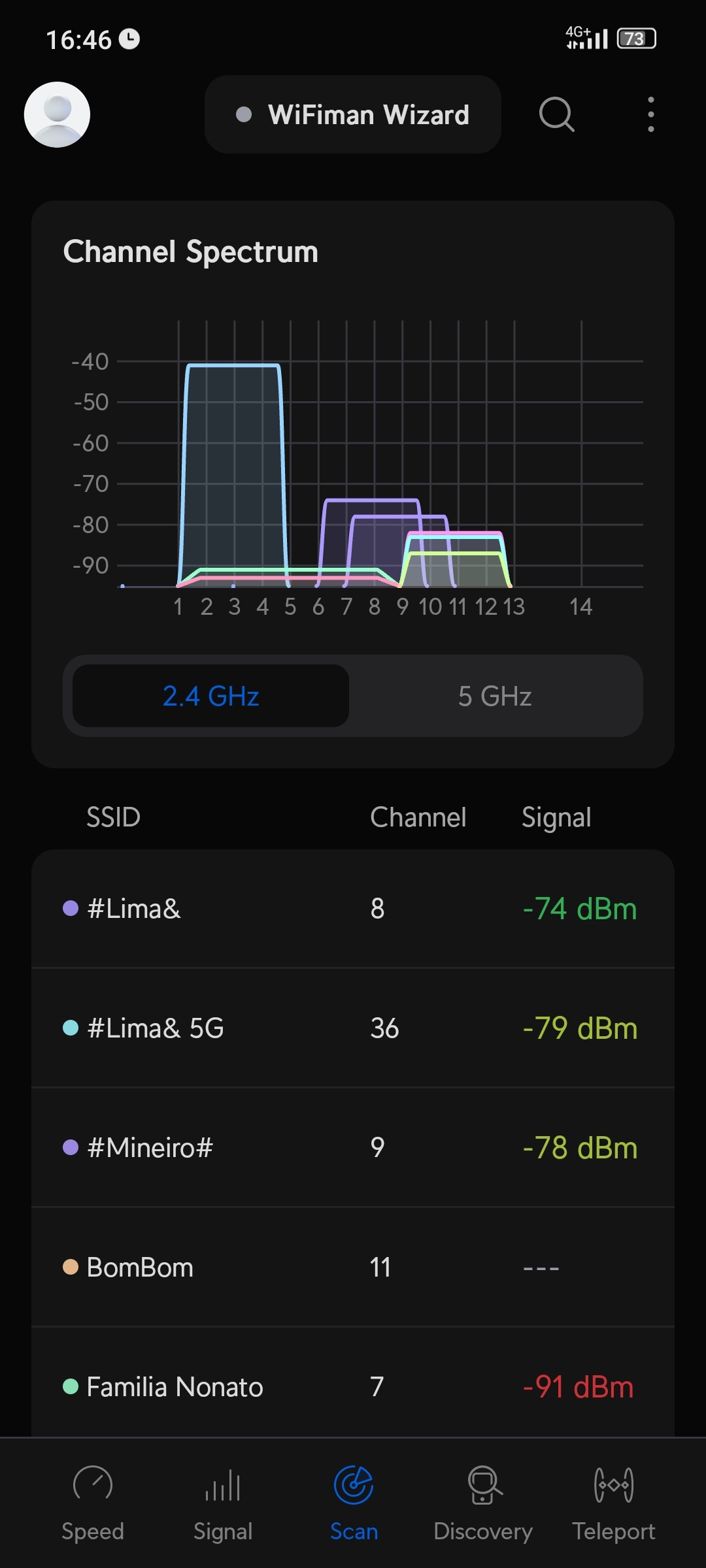Open #Mineiro# network details

353,1148
